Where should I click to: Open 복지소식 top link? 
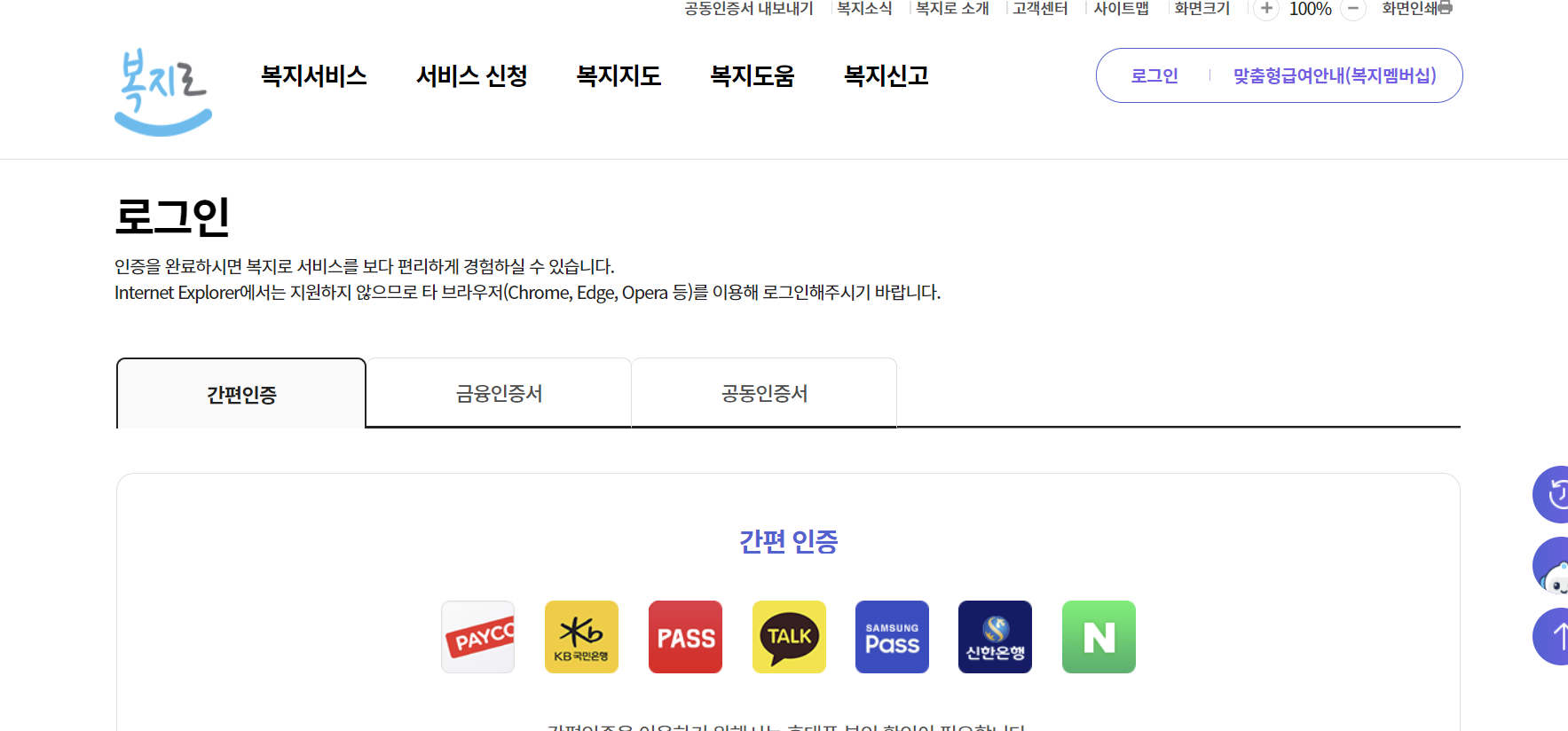click(864, 9)
